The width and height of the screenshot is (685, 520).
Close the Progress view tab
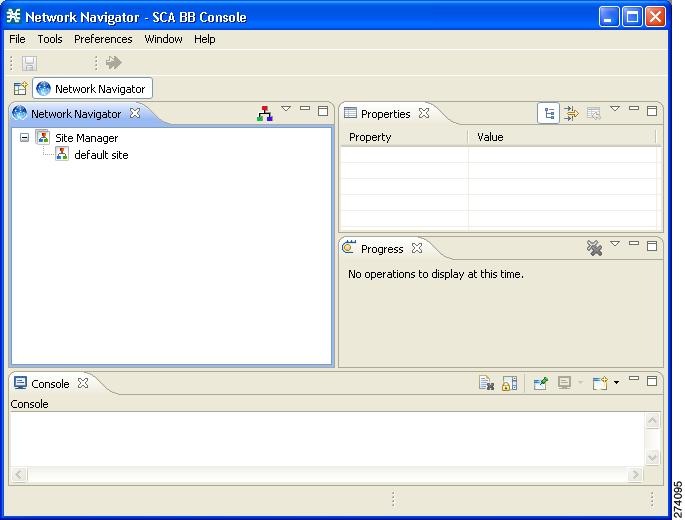click(x=417, y=248)
